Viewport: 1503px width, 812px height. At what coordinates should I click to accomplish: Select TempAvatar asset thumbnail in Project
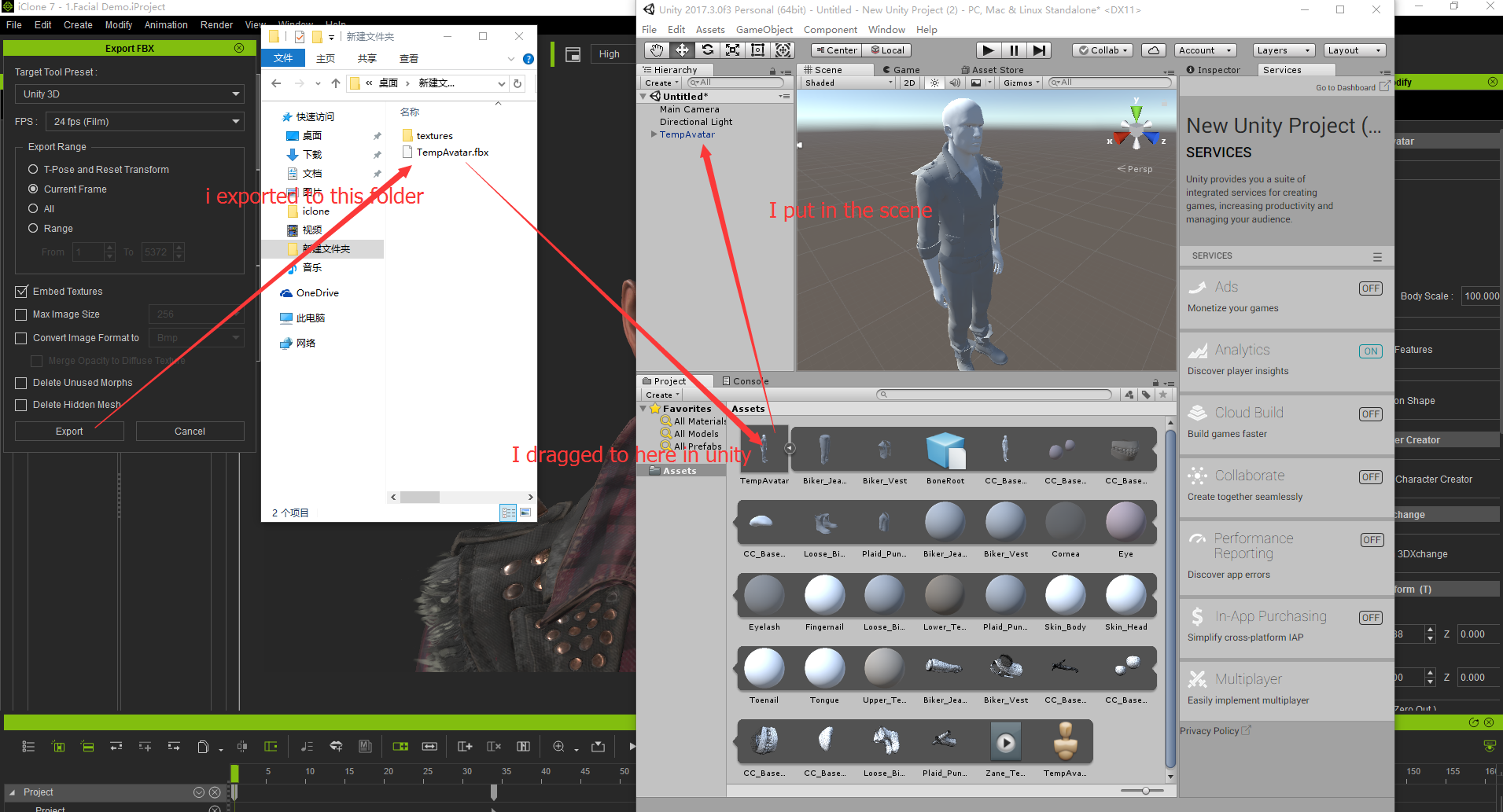click(764, 450)
